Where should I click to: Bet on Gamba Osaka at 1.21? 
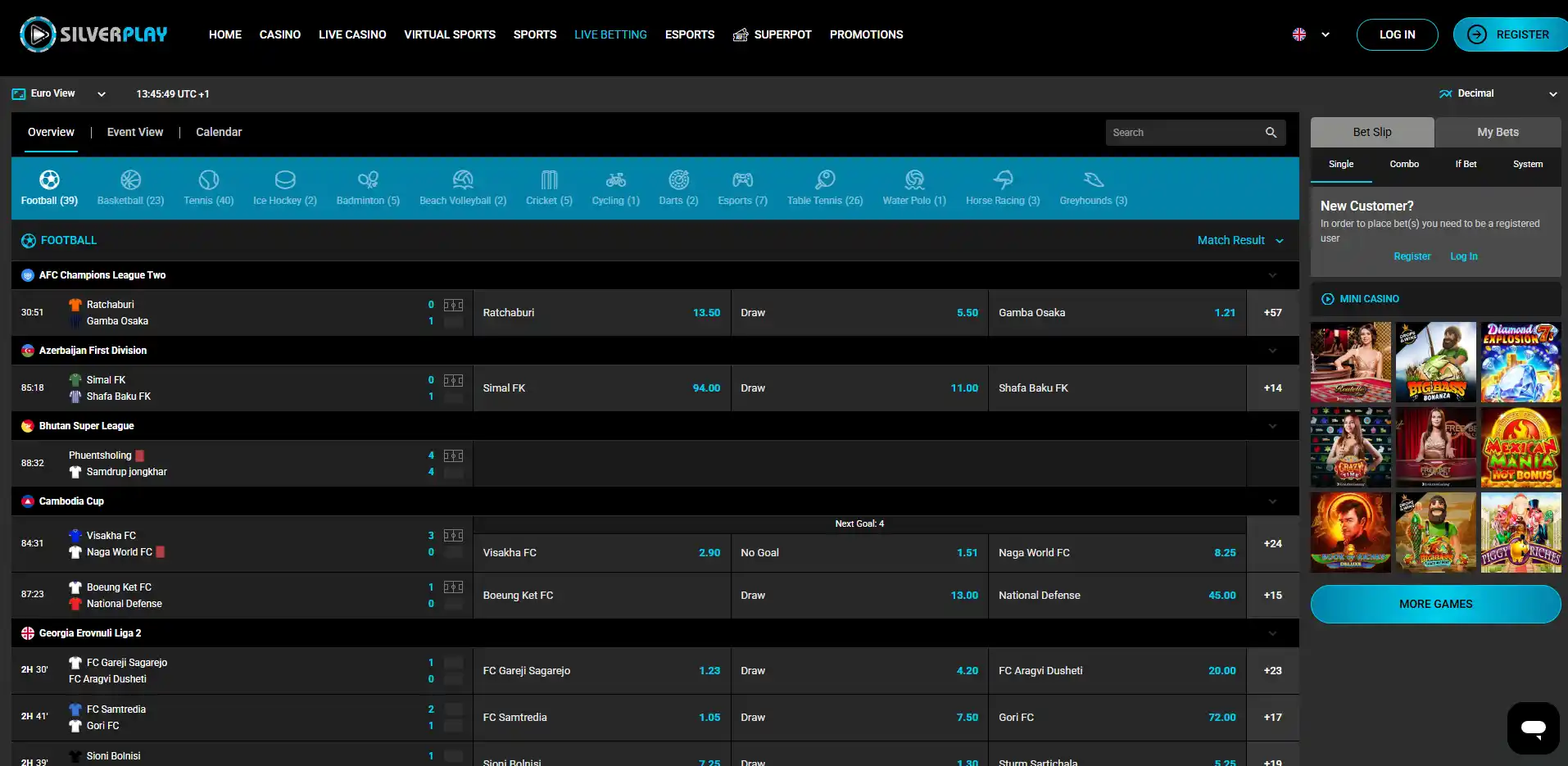click(x=1117, y=313)
